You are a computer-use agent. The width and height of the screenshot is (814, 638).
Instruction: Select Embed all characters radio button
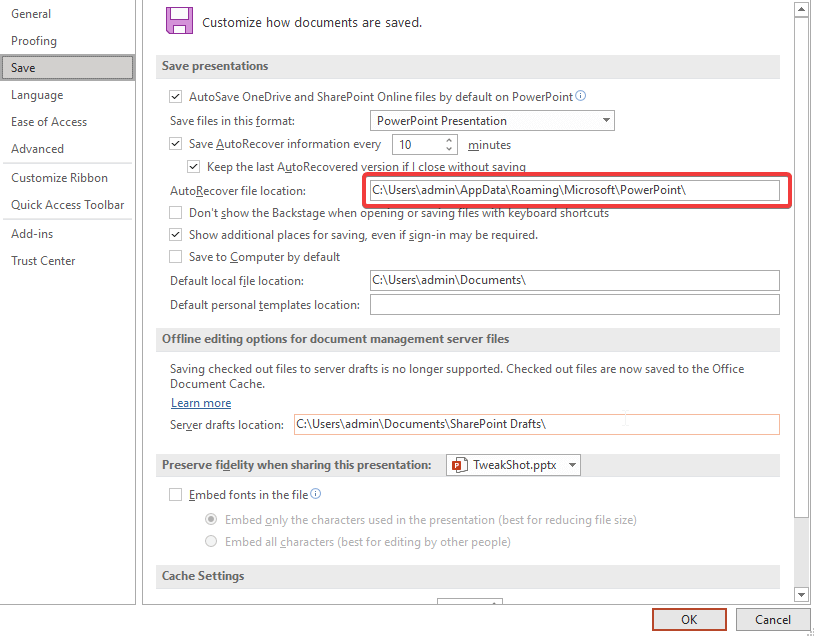pyautogui.click(x=211, y=541)
